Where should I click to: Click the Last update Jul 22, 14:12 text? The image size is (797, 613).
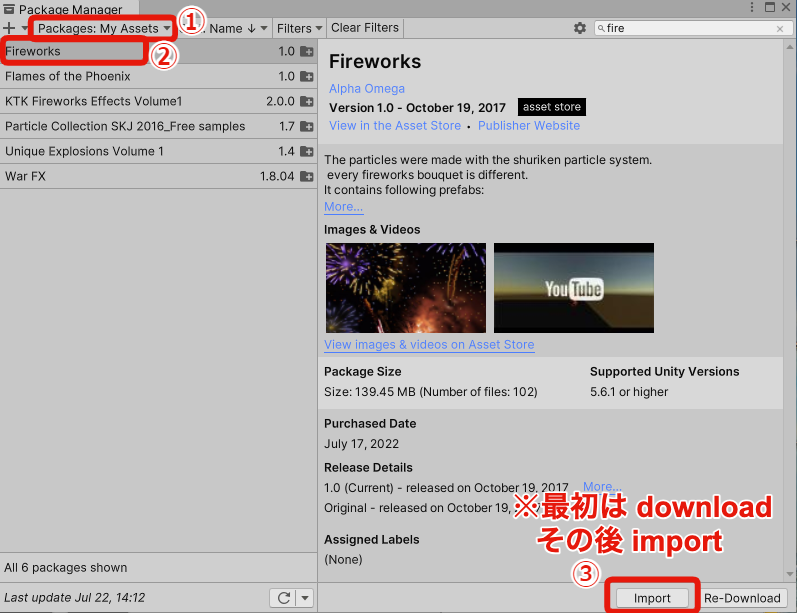click(74, 598)
